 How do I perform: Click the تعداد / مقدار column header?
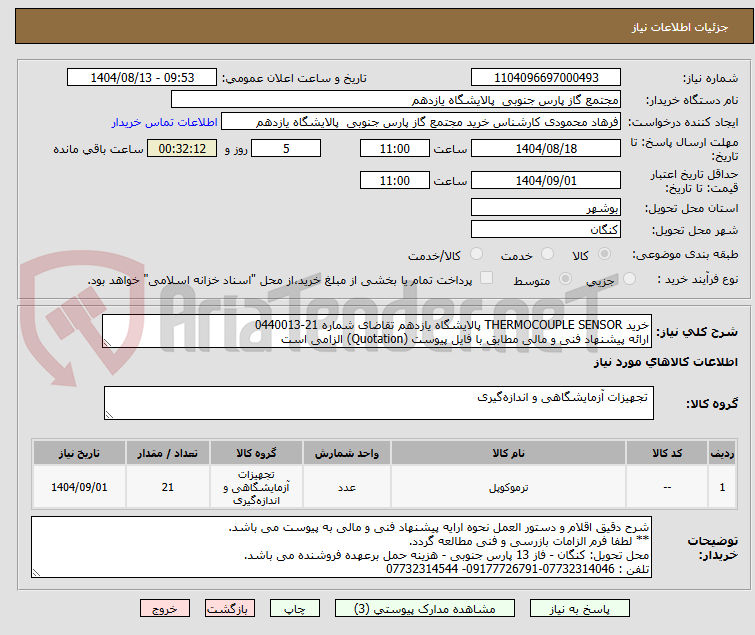pos(168,453)
